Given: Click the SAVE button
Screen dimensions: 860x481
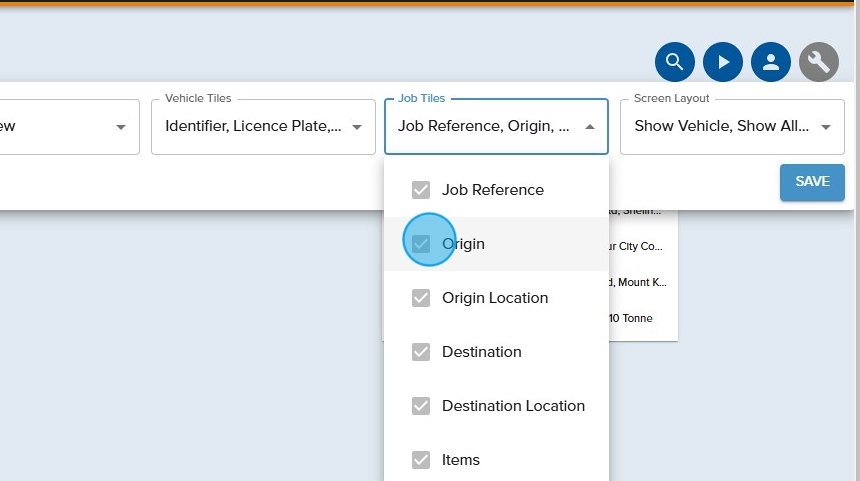Looking at the screenshot, I should click(812, 182).
